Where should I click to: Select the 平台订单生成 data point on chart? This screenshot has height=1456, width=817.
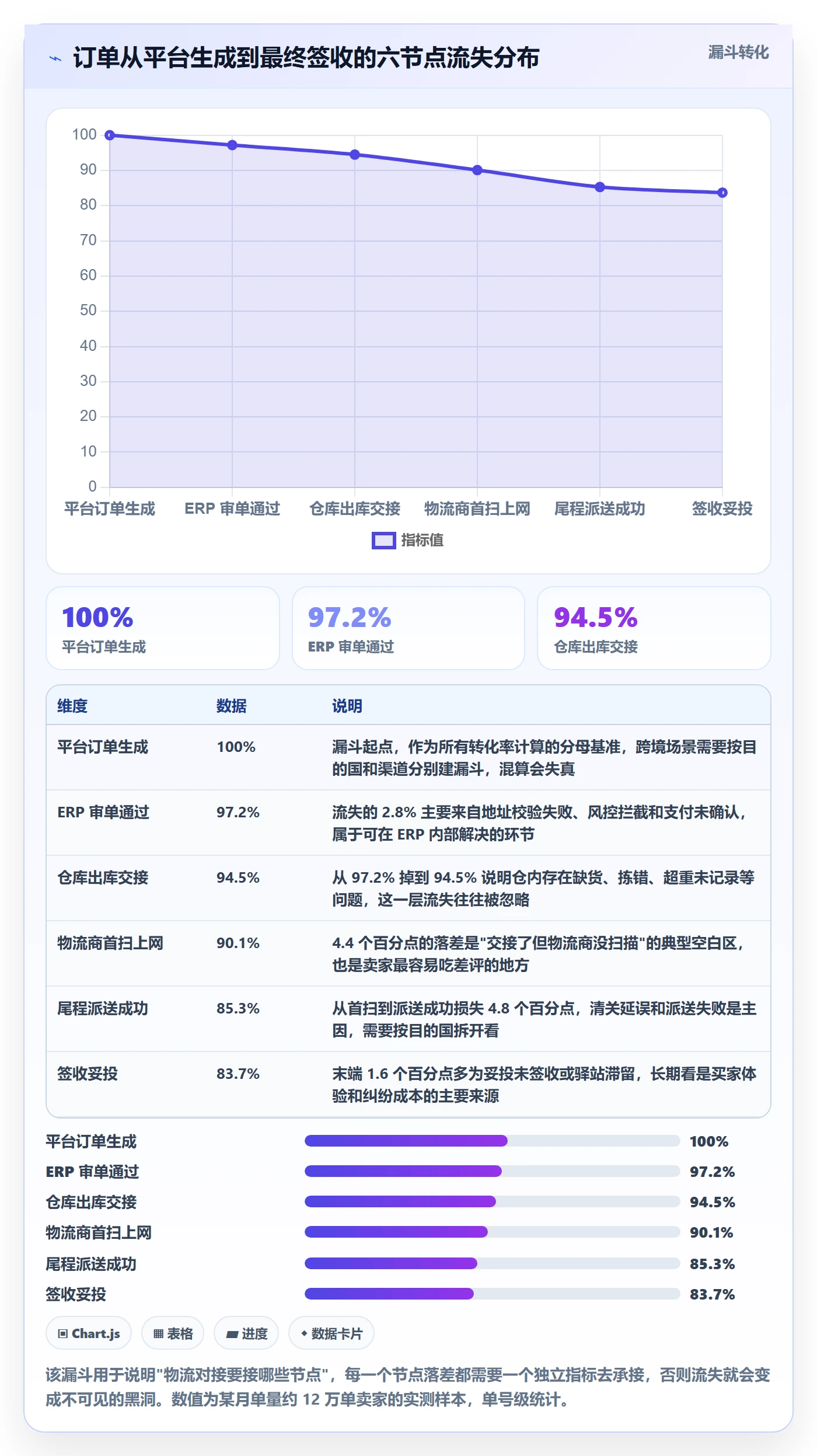point(110,135)
